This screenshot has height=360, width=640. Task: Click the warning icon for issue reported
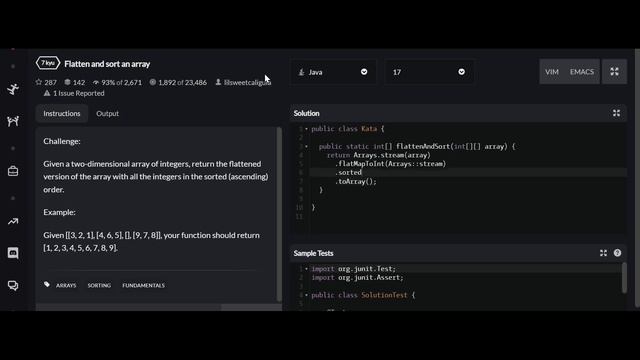[x=47, y=93]
